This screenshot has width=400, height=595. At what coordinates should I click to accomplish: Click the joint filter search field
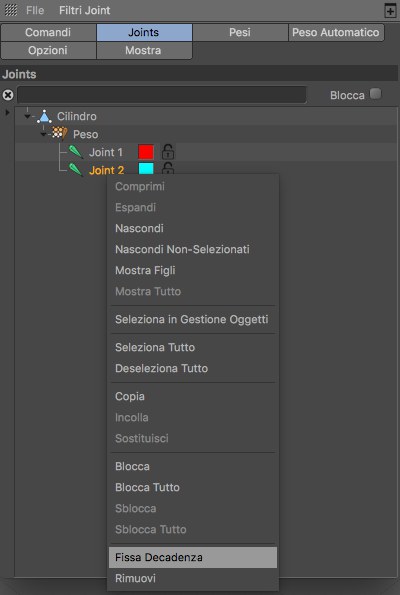(162, 95)
